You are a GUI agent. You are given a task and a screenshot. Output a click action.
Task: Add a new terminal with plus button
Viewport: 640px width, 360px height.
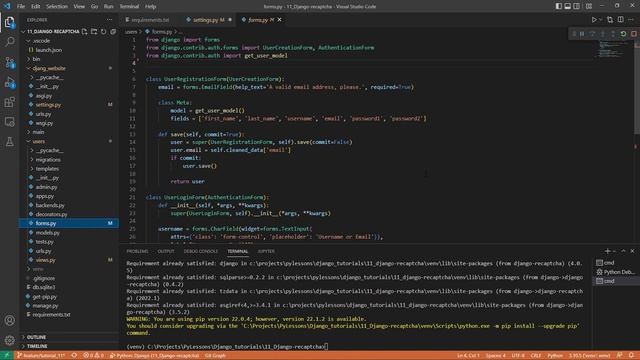pyautogui.click(x=607, y=251)
